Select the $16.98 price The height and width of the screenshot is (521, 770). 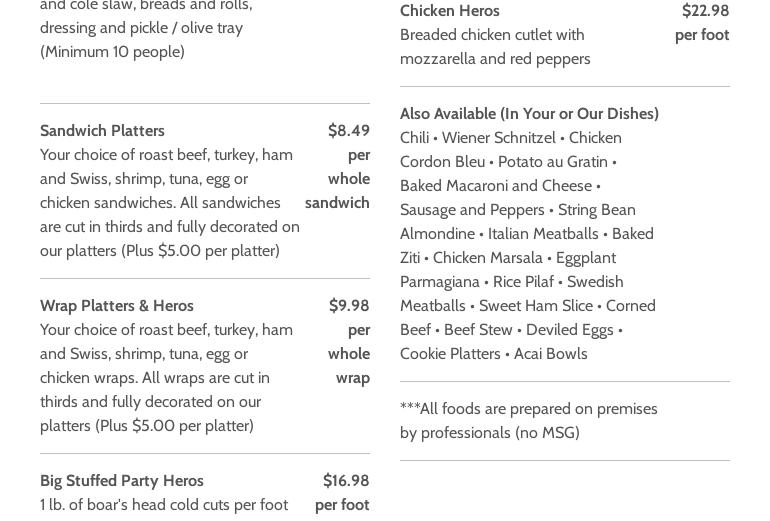click(x=346, y=481)
